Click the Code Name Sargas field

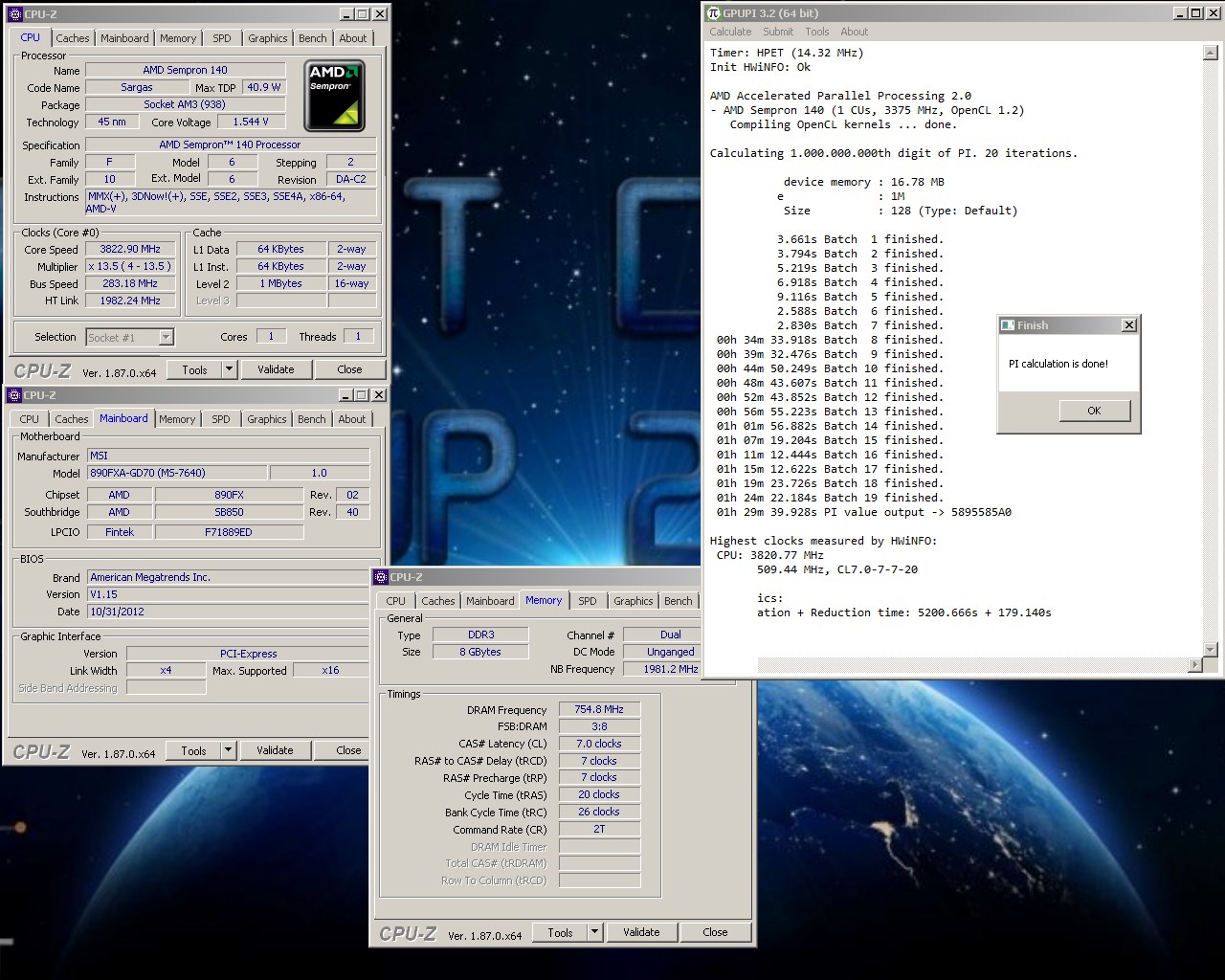pos(137,87)
